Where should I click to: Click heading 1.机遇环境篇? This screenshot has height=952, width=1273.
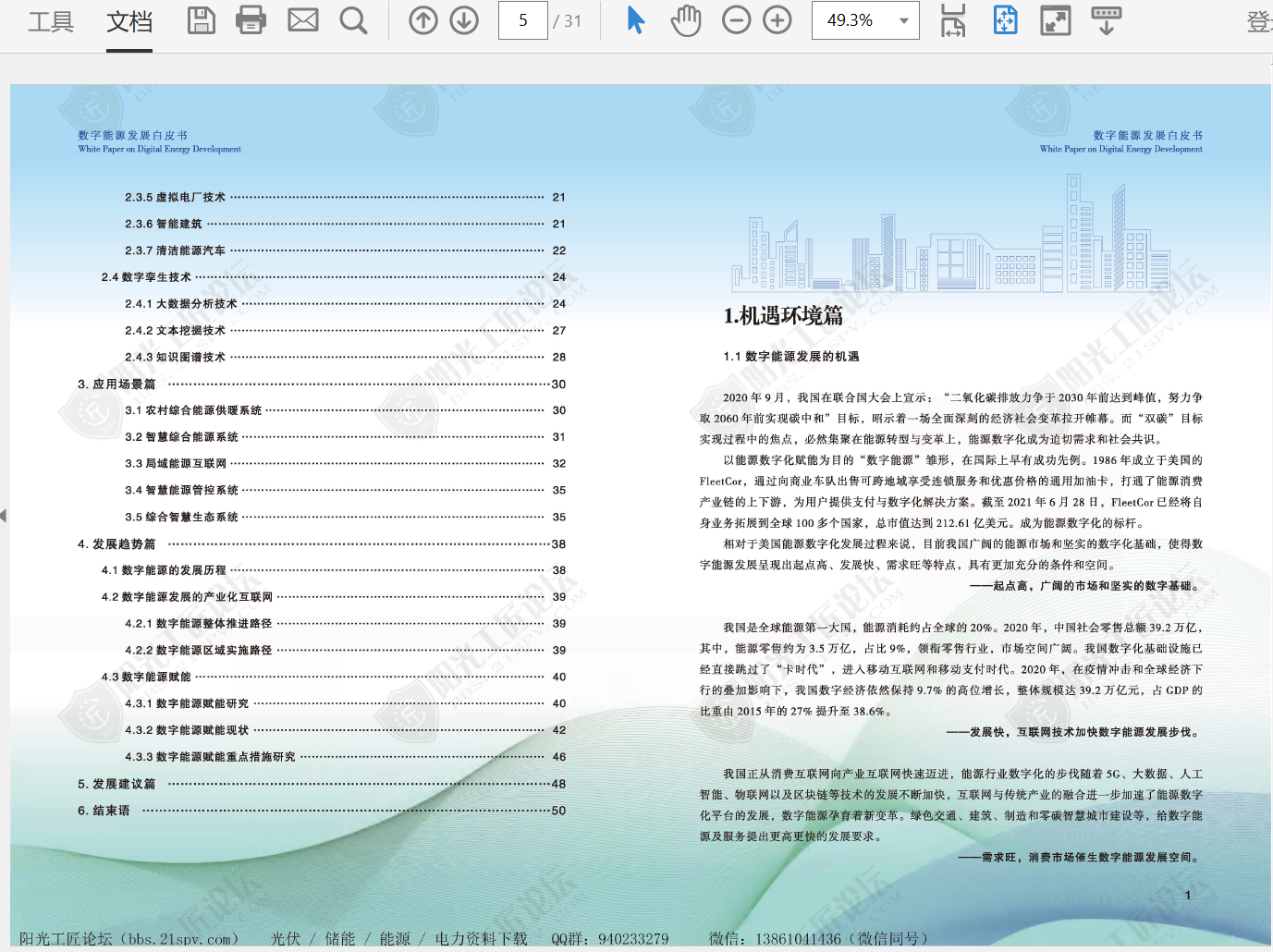pos(783,316)
